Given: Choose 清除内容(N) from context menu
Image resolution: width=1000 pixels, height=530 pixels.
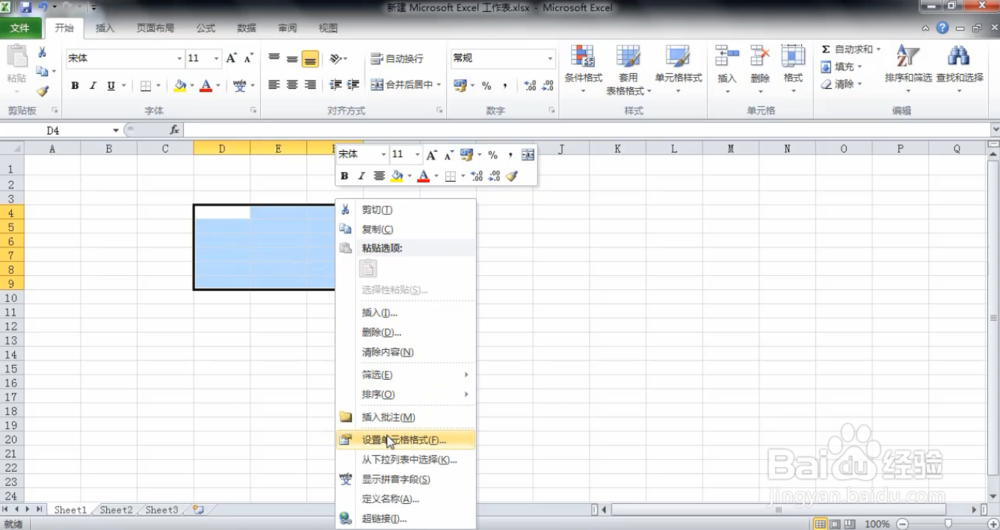Looking at the screenshot, I should [x=406, y=352].
